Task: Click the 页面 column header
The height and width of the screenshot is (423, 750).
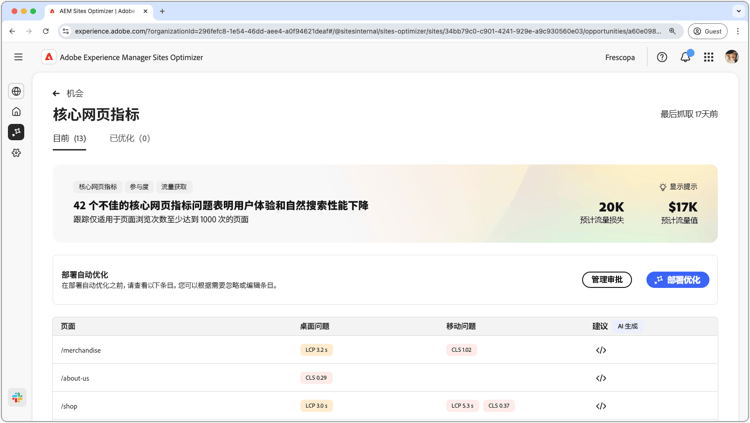Action: point(68,326)
